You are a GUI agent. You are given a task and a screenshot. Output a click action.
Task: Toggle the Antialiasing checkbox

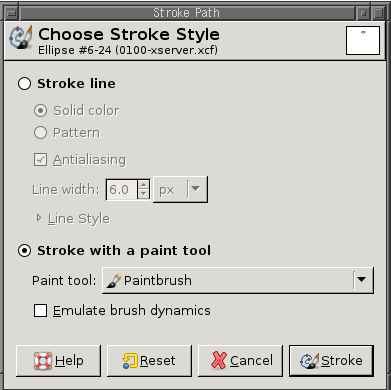point(40,160)
